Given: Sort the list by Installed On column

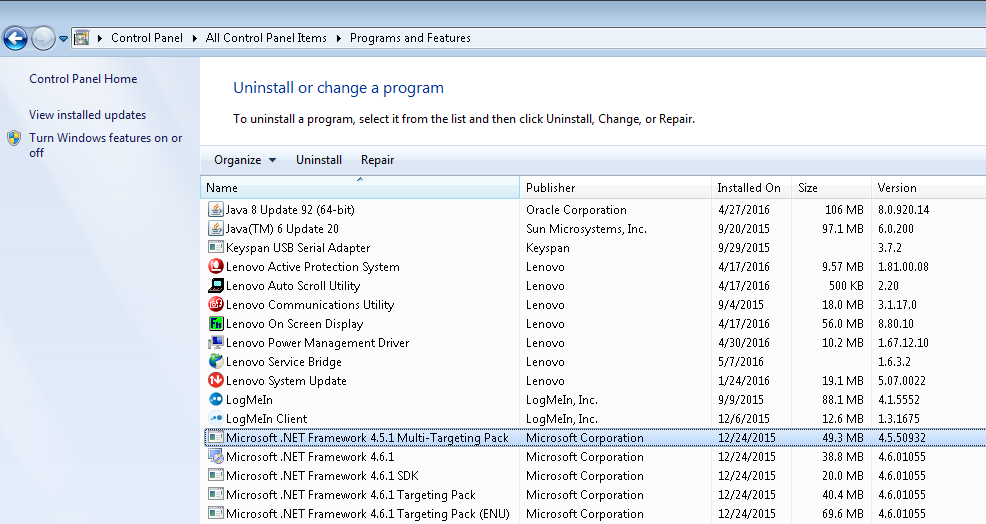Looking at the screenshot, I should click(x=751, y=187).
